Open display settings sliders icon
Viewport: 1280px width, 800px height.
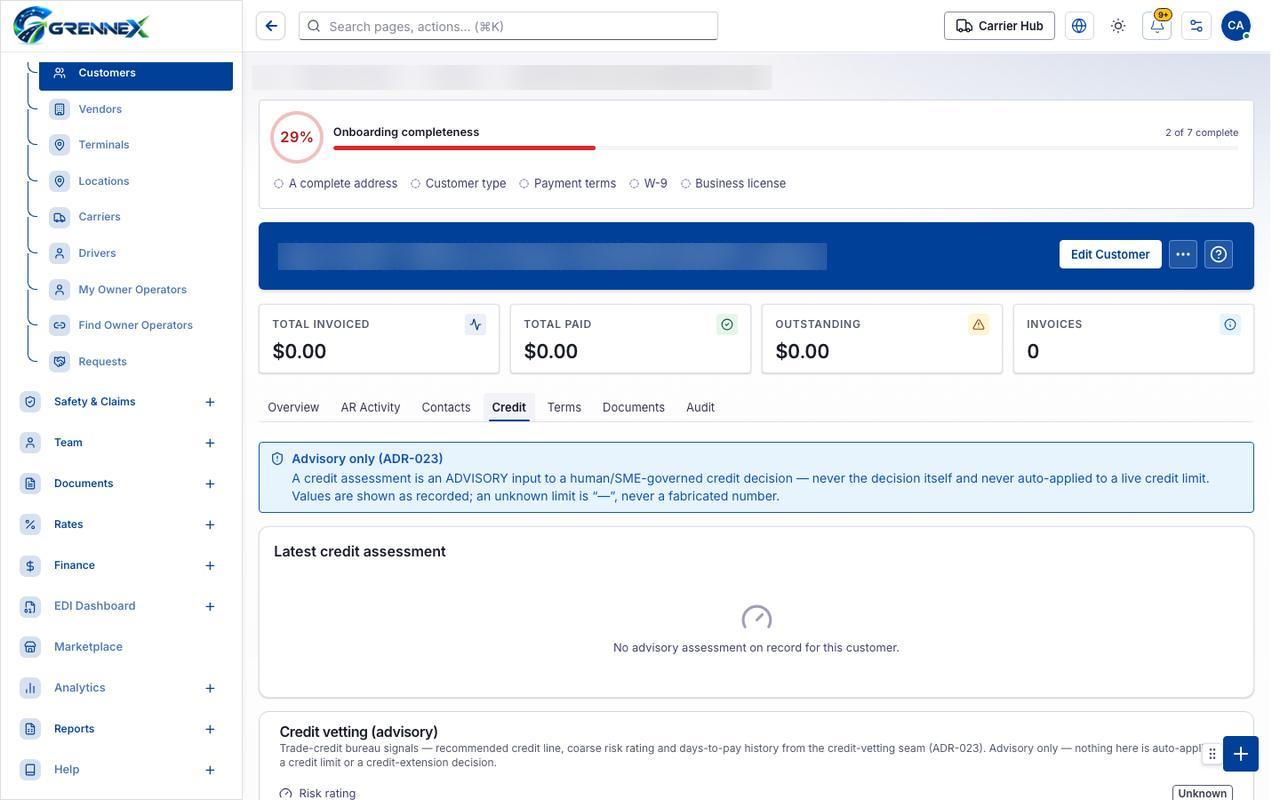tap(1196, 26)
